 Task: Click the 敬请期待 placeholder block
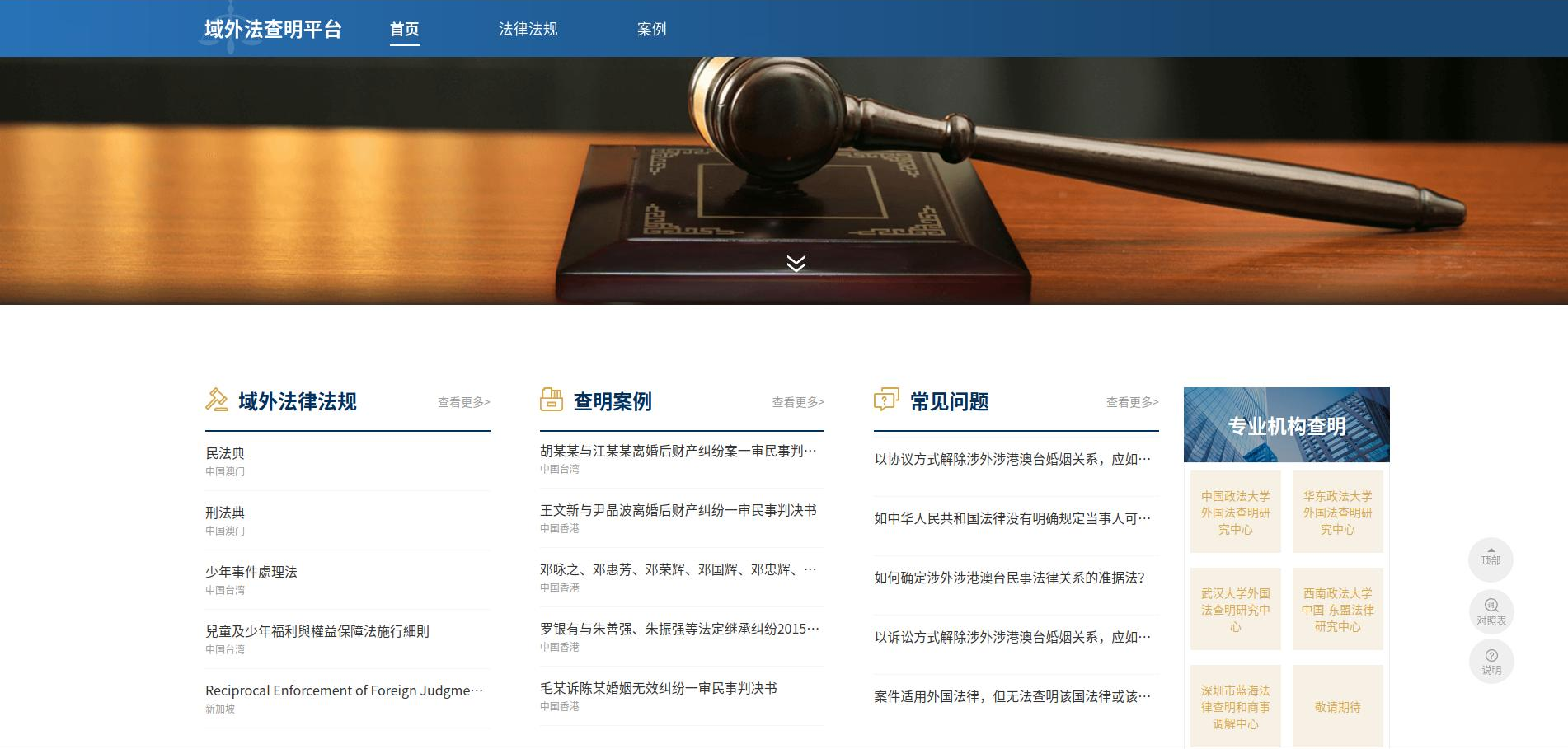pyautogui.click(x=1338, y=706)
